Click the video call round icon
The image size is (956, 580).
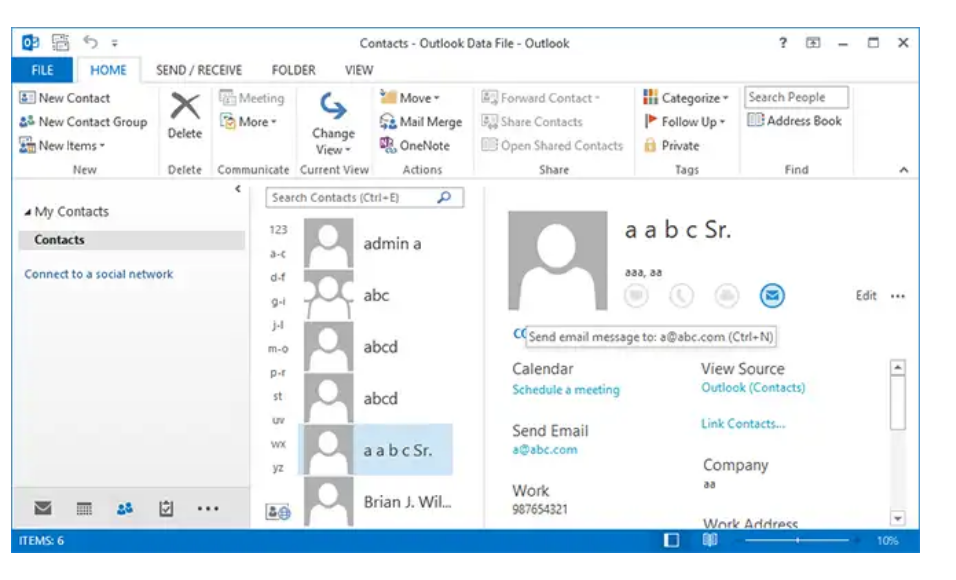[726, 296]
